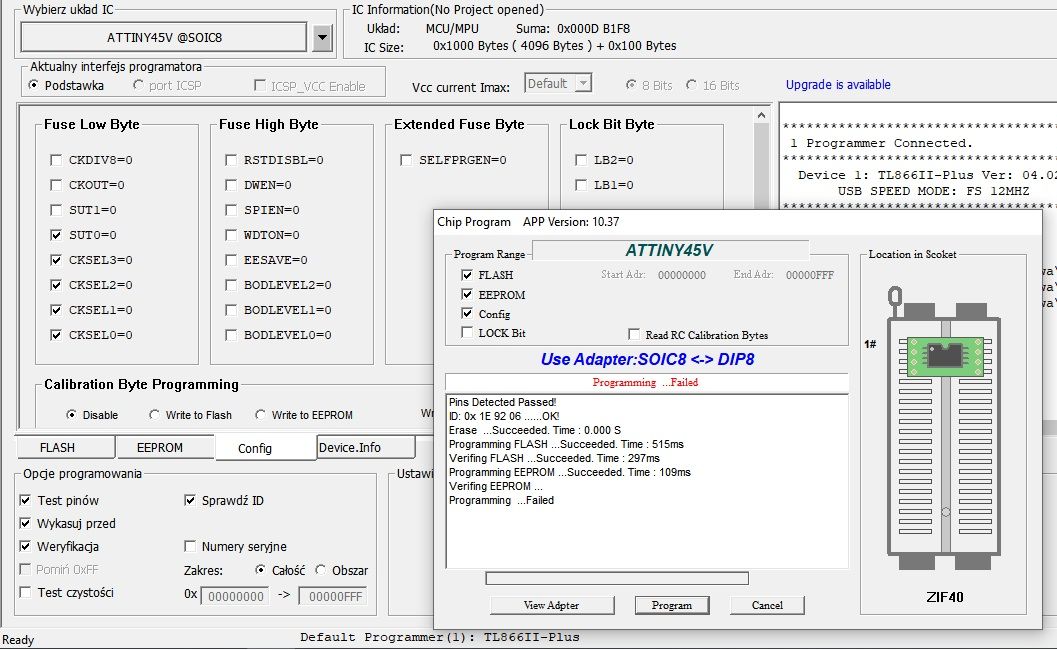The image size is (1057, 650).
Task: Click the Upgrade is available link
Action: tap(838, 84)
